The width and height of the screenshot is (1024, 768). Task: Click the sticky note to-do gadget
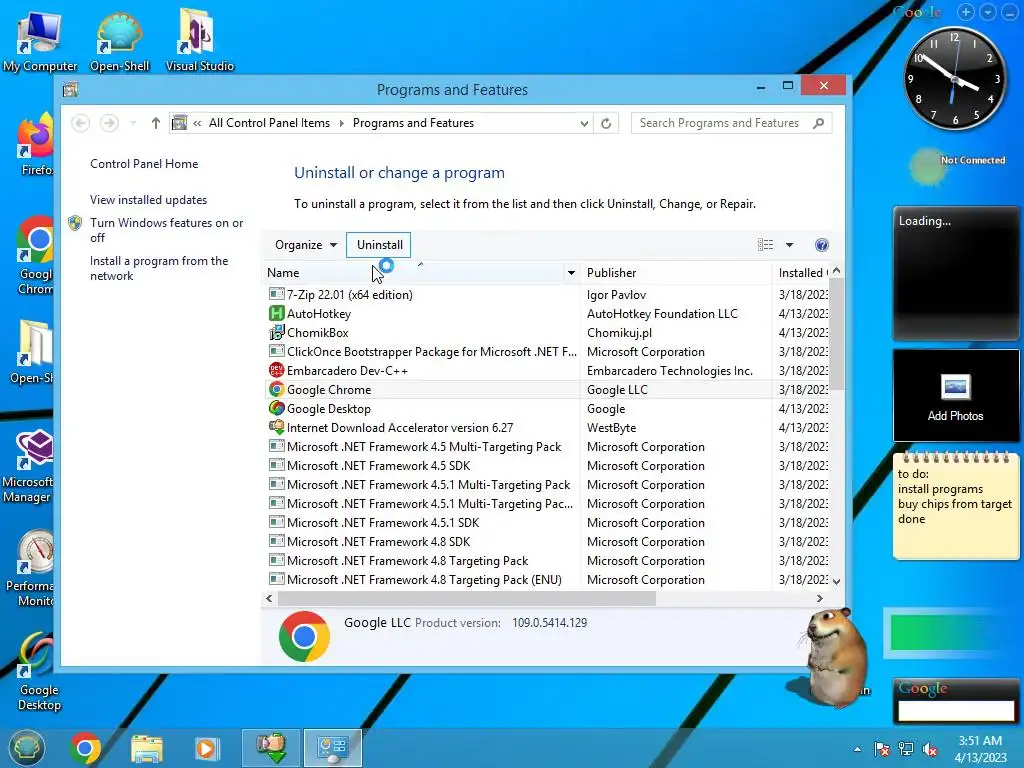click(x=955, y=504)
